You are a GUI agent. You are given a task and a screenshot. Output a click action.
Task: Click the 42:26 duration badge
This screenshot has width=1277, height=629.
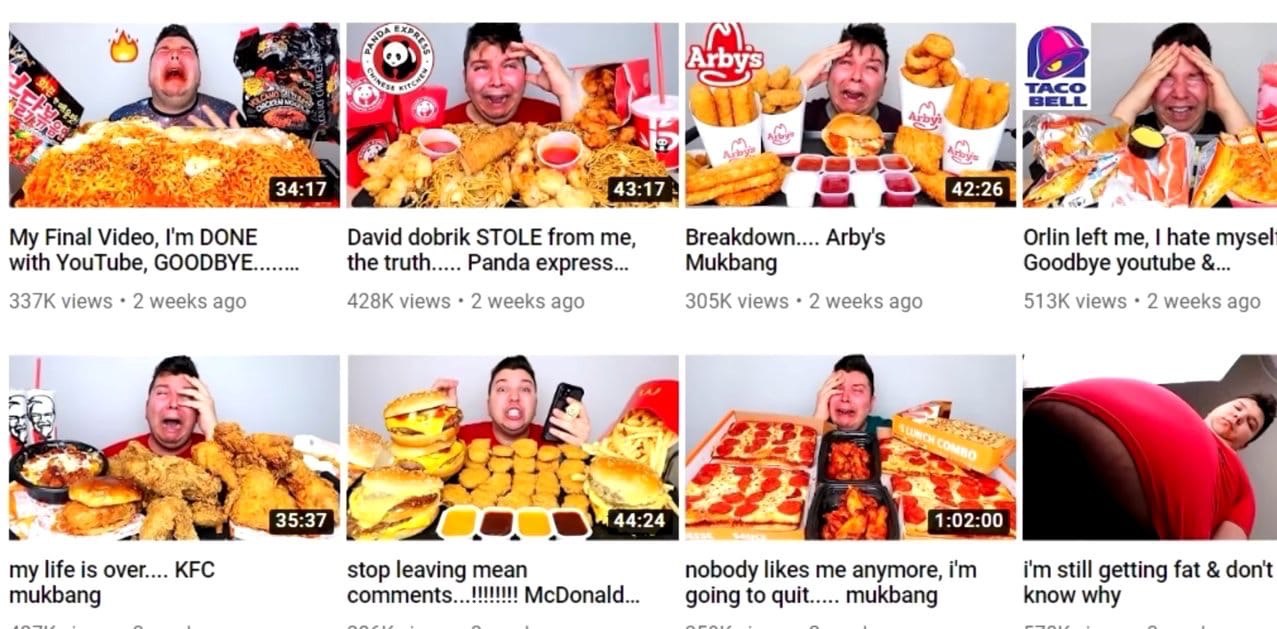click(977, 189)
